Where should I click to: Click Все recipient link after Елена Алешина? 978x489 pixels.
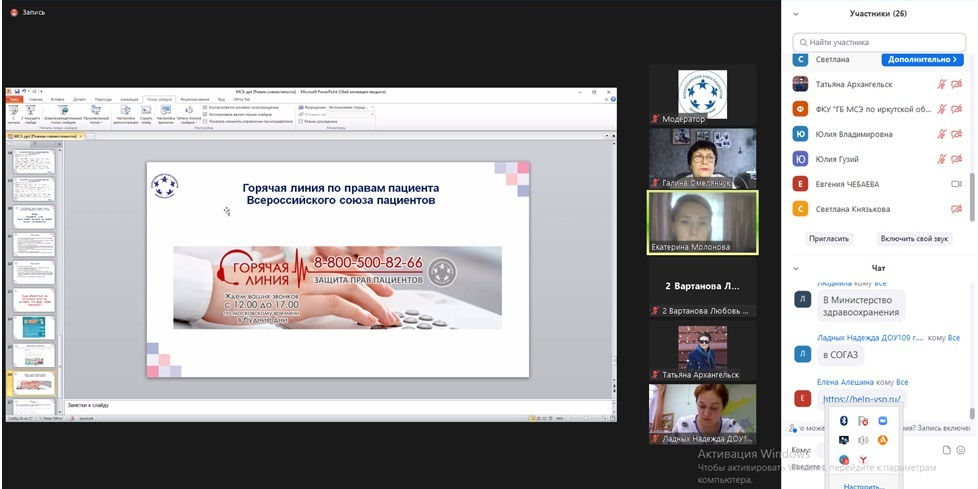[902, 382]
